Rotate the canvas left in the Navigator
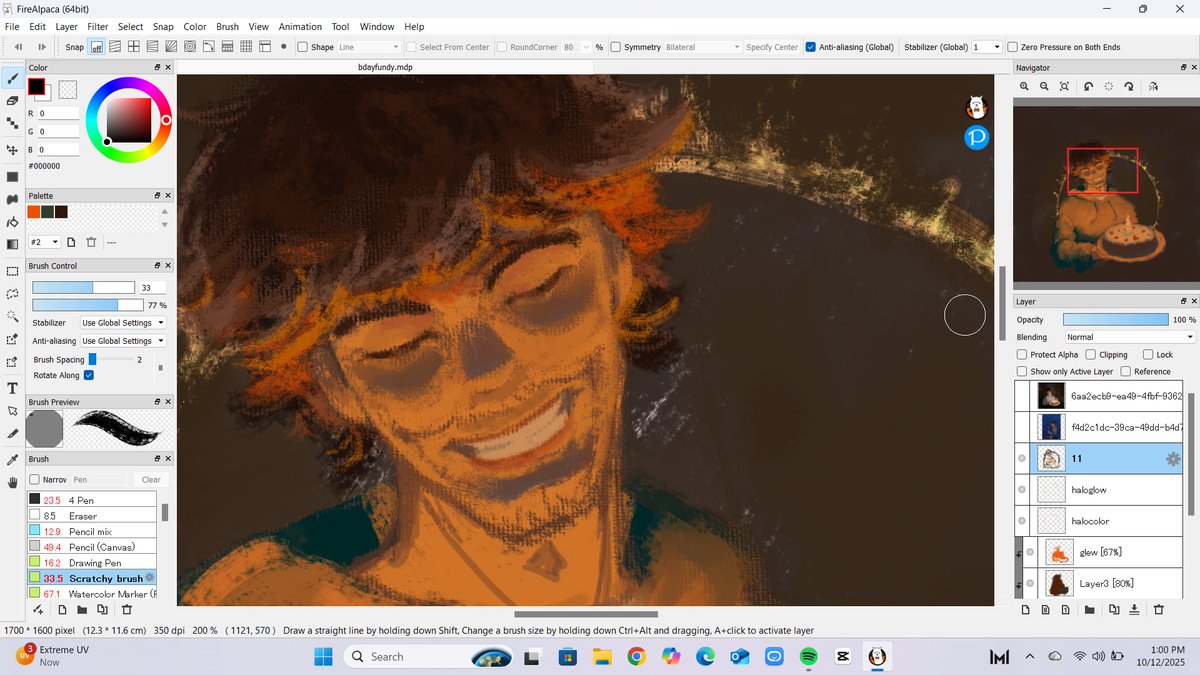 click(x=1089, y=87)
